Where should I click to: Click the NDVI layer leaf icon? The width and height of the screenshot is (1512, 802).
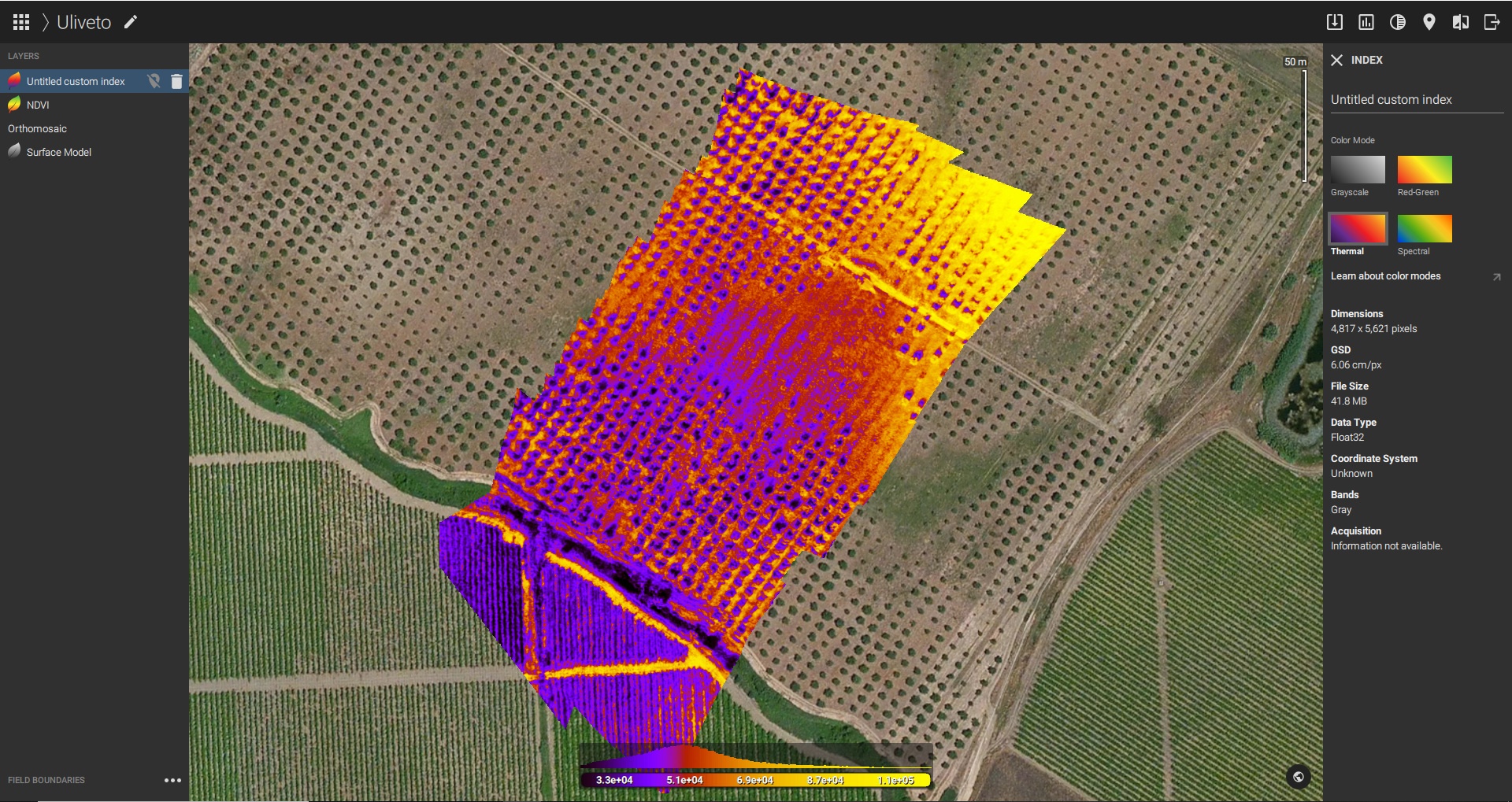[14, 104]
